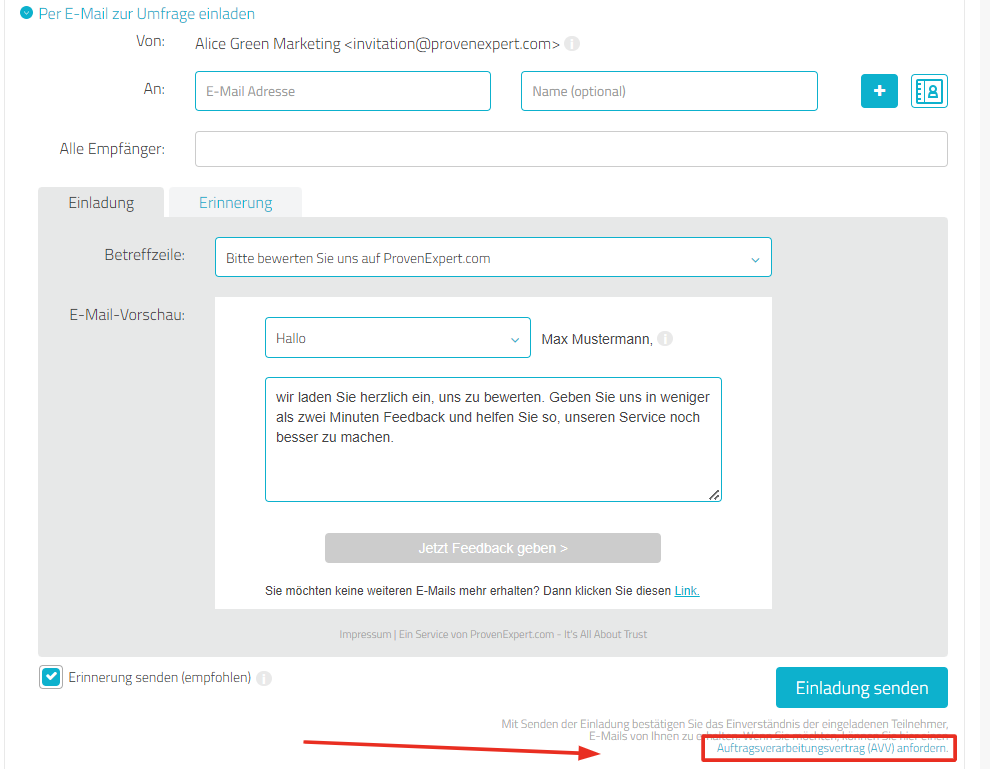Click the 'Alle Empfänger:' label
The width and height of the screenshot is (990, 769).
click(112, 149)
